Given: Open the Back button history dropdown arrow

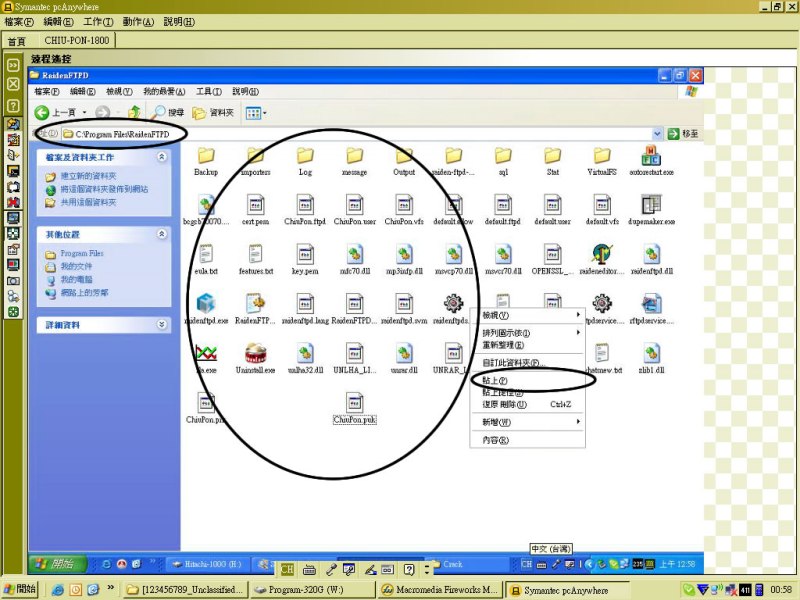Looking at the screenshot, I should (85, 112).
